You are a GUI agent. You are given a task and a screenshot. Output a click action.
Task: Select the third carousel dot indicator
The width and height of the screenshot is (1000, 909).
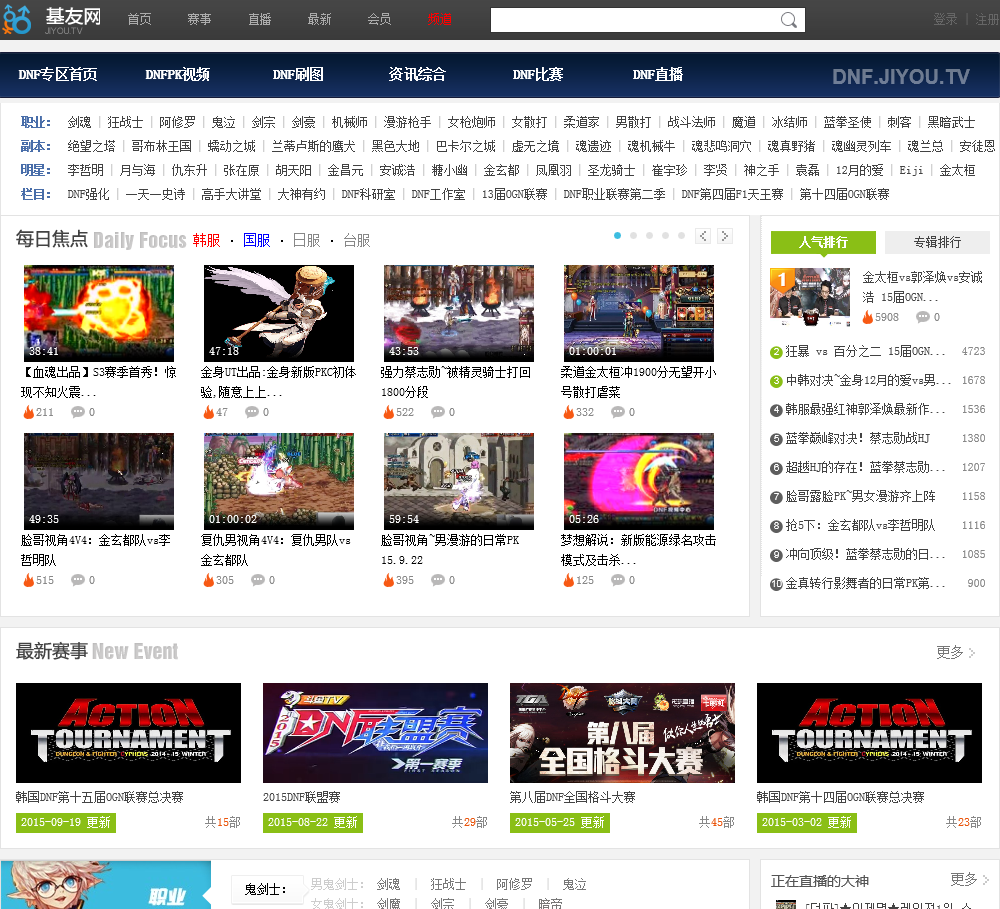[x=649, y=235]
